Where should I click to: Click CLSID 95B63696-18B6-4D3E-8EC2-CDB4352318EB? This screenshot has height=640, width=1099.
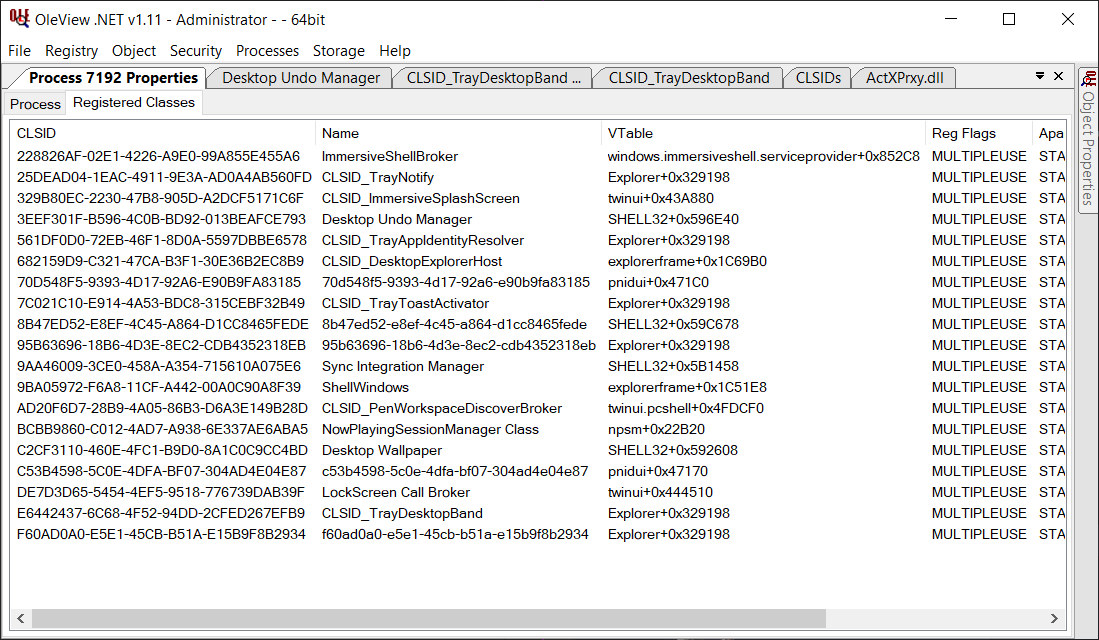pyautogui.click(x=161, y=346)
